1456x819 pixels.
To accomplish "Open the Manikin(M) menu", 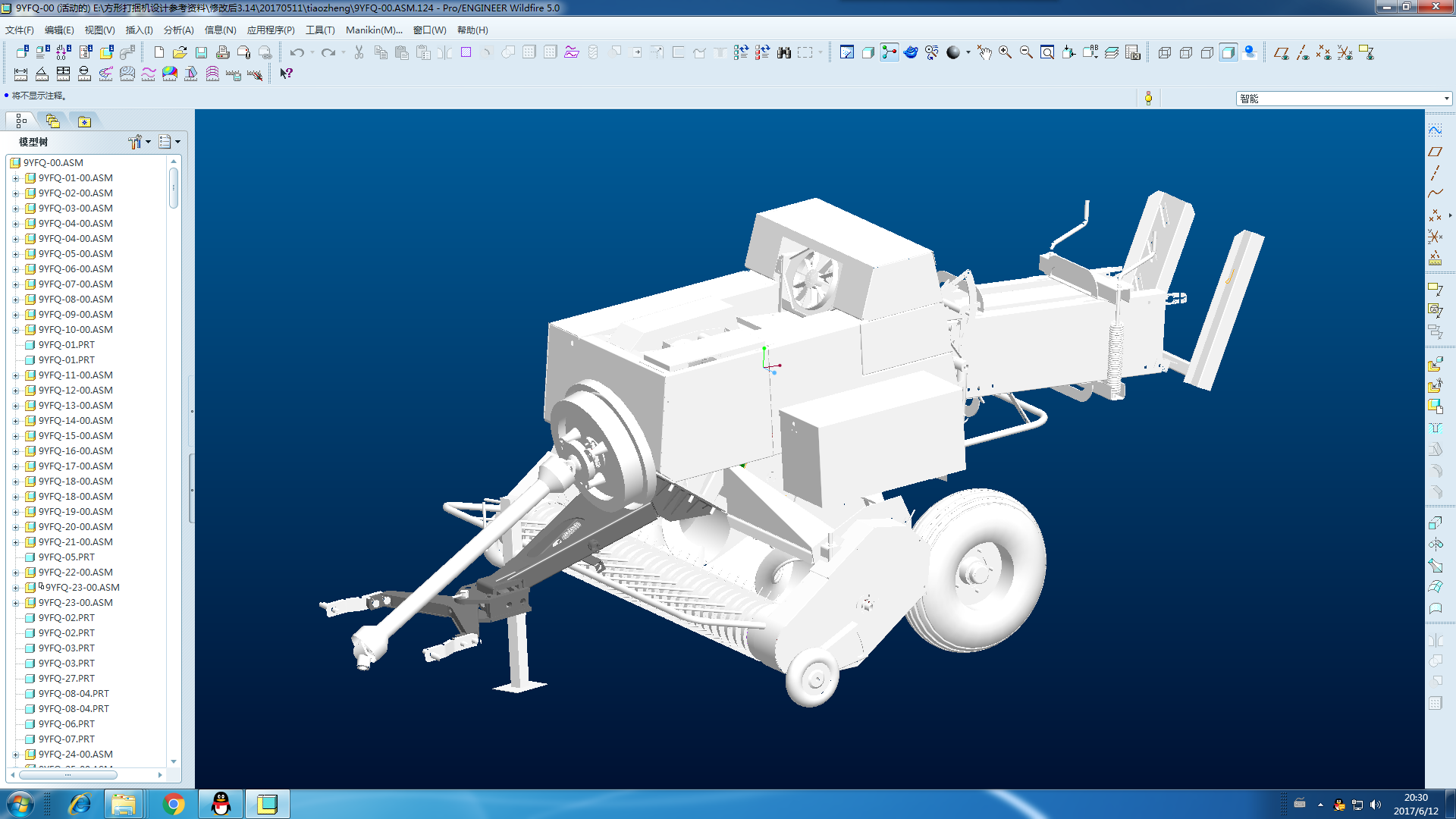I will pyautogui.click(x=374, y=30).
